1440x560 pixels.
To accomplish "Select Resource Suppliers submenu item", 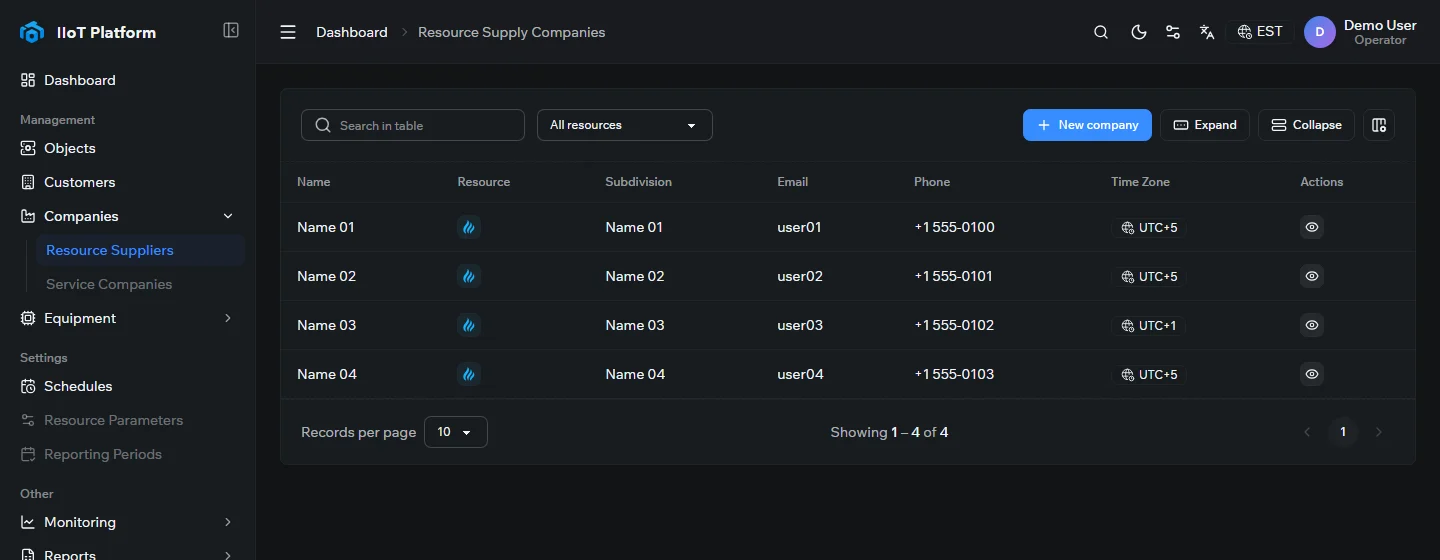I will [140, 250].
